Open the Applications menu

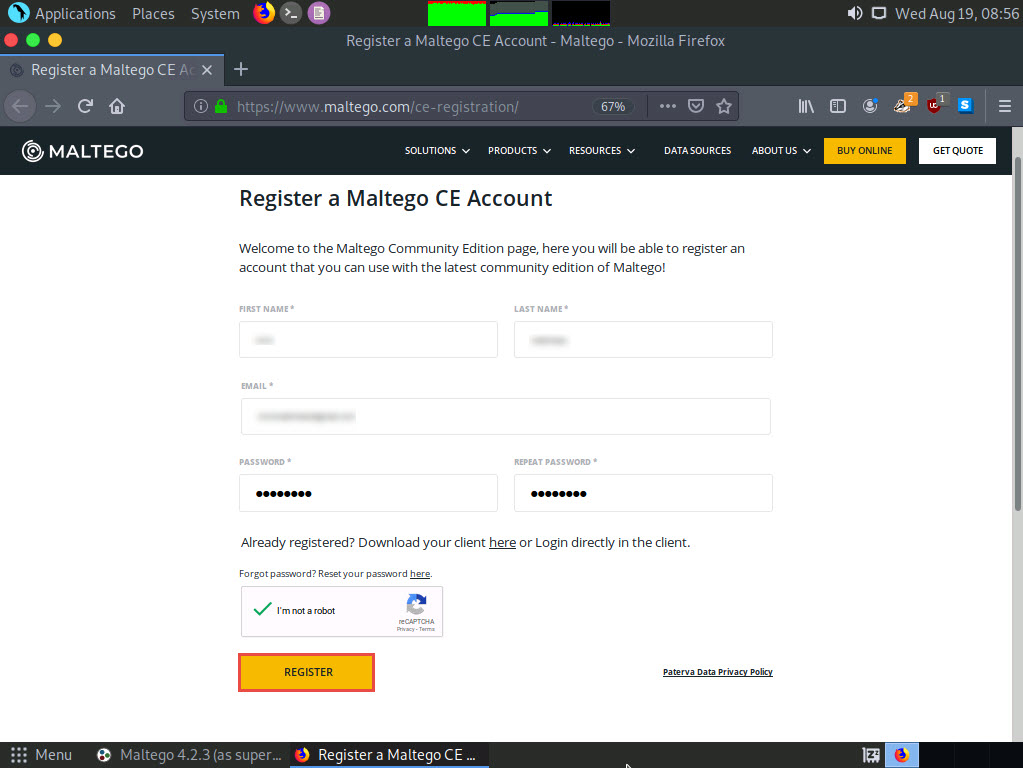[63, 13]
